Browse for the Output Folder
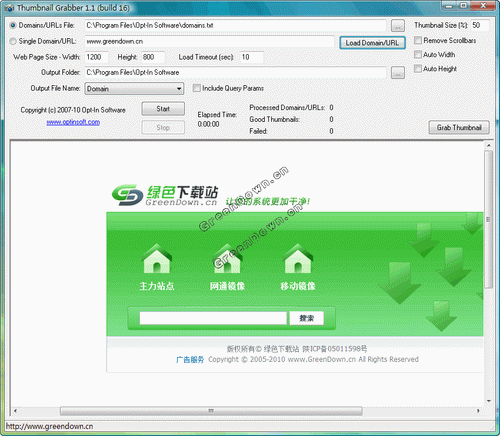Screen dimensions: 500x436 (x=398, y=73)
